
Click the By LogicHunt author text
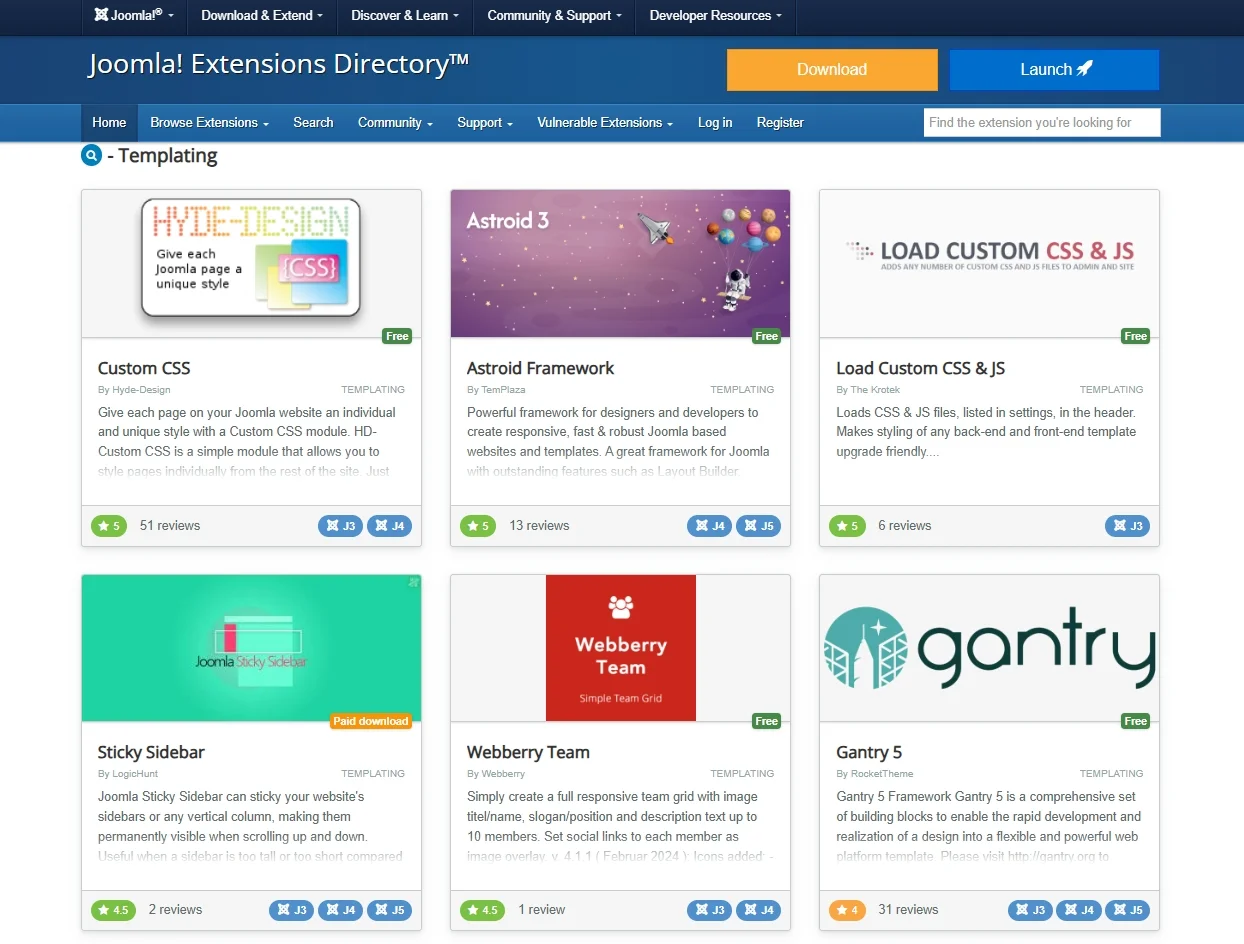click(x=128, y=774)
